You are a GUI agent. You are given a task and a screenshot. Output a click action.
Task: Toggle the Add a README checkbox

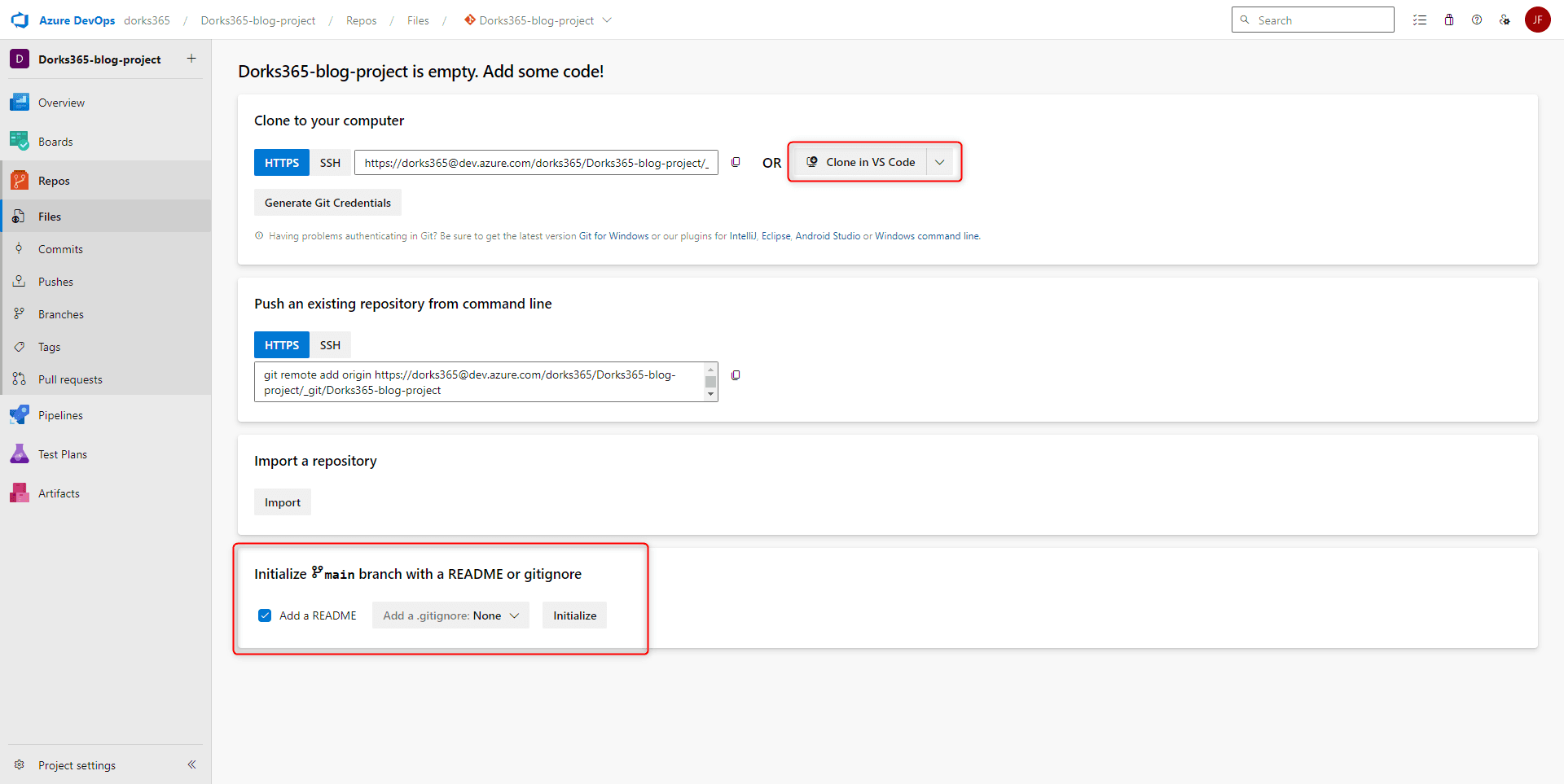[265, 615]
